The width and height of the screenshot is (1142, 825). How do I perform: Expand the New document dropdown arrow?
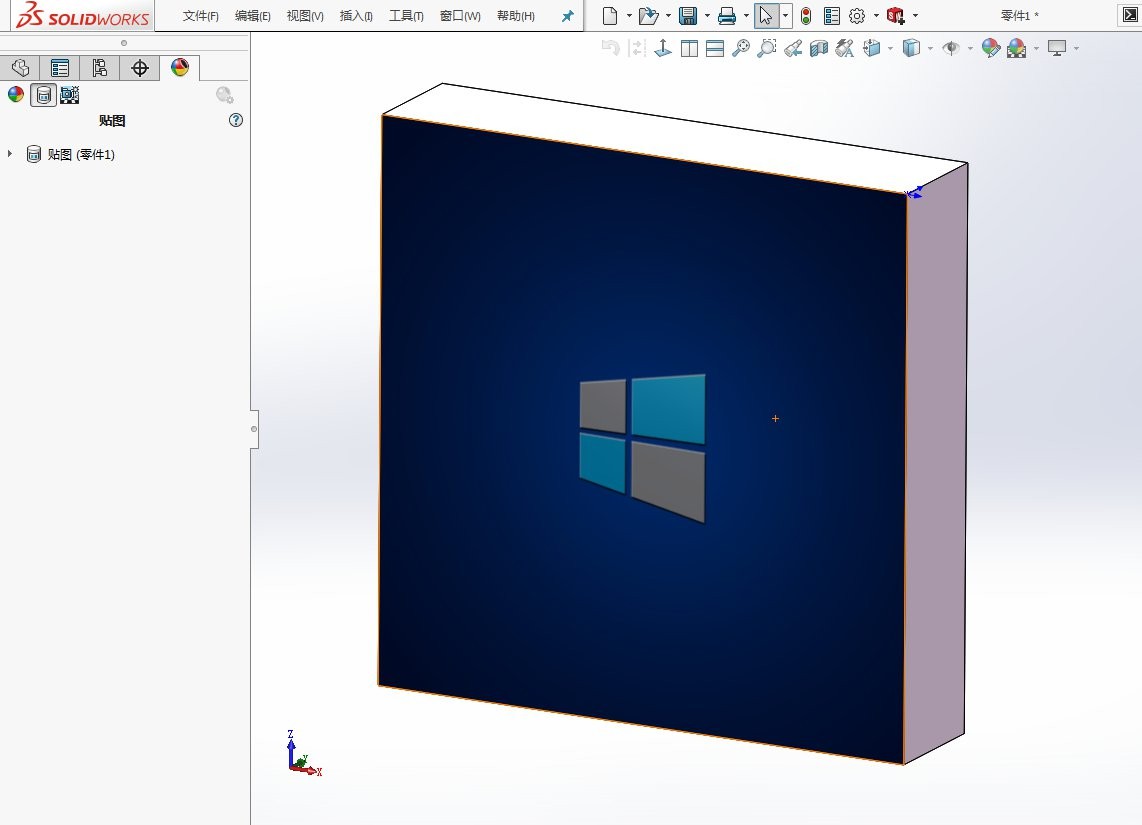(629, 15)
